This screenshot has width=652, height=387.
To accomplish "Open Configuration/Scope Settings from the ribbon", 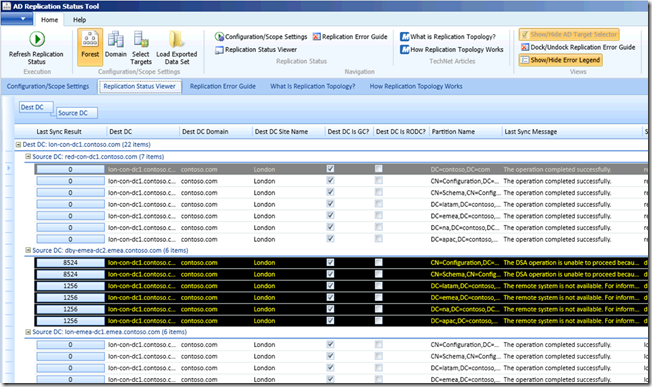I will point(261,37).
